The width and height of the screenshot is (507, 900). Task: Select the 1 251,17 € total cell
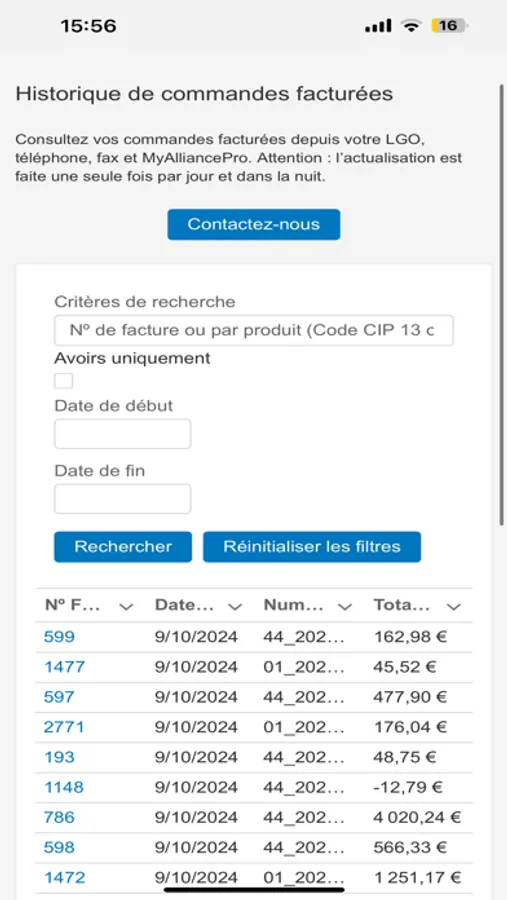coord(417,878)
